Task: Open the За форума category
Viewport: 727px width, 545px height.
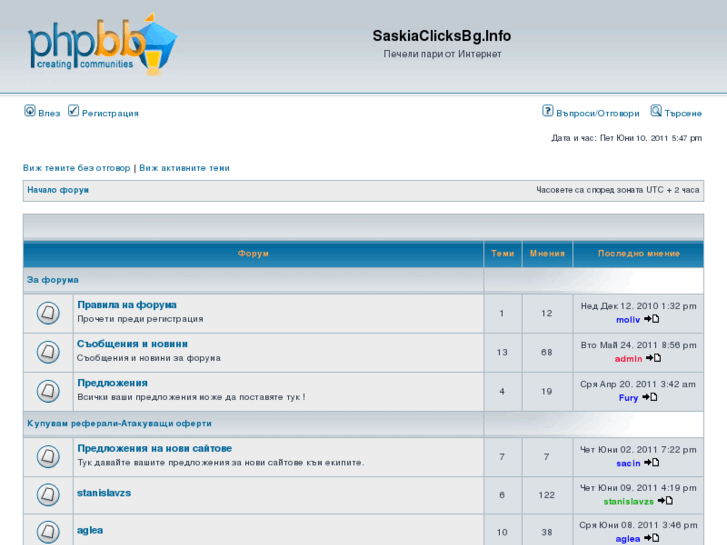Action: pyautogui.click(x=52, y=280)
